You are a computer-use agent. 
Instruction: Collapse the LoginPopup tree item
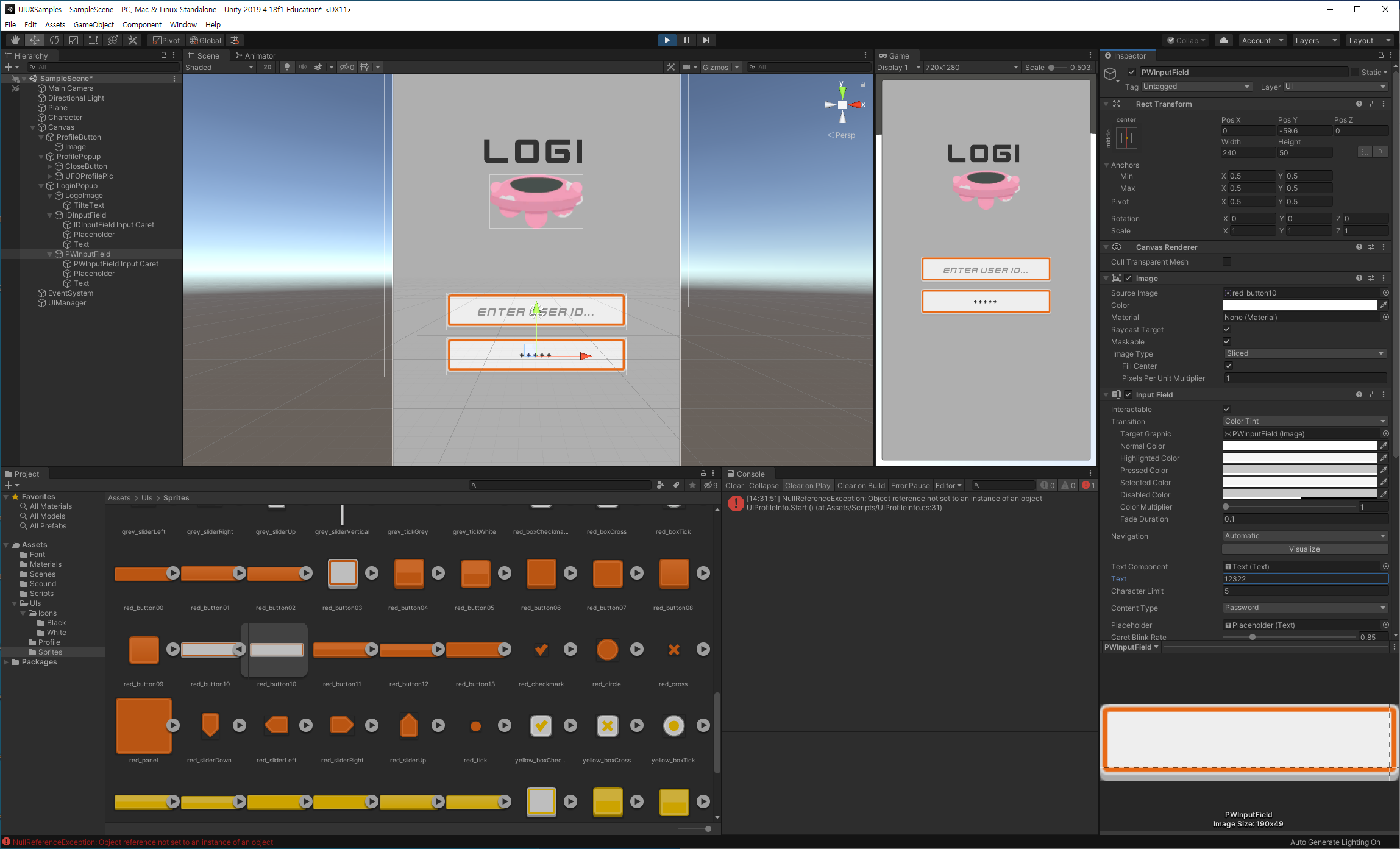[41, 186]
